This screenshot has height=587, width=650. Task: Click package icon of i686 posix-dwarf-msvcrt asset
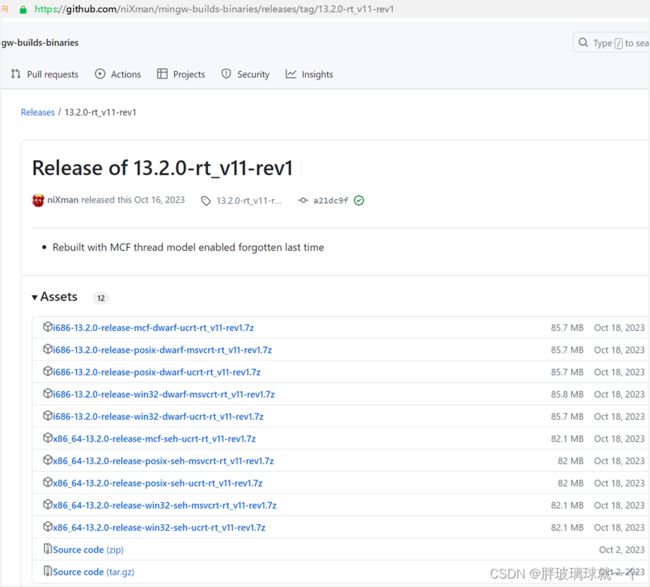tap(48, 349)
